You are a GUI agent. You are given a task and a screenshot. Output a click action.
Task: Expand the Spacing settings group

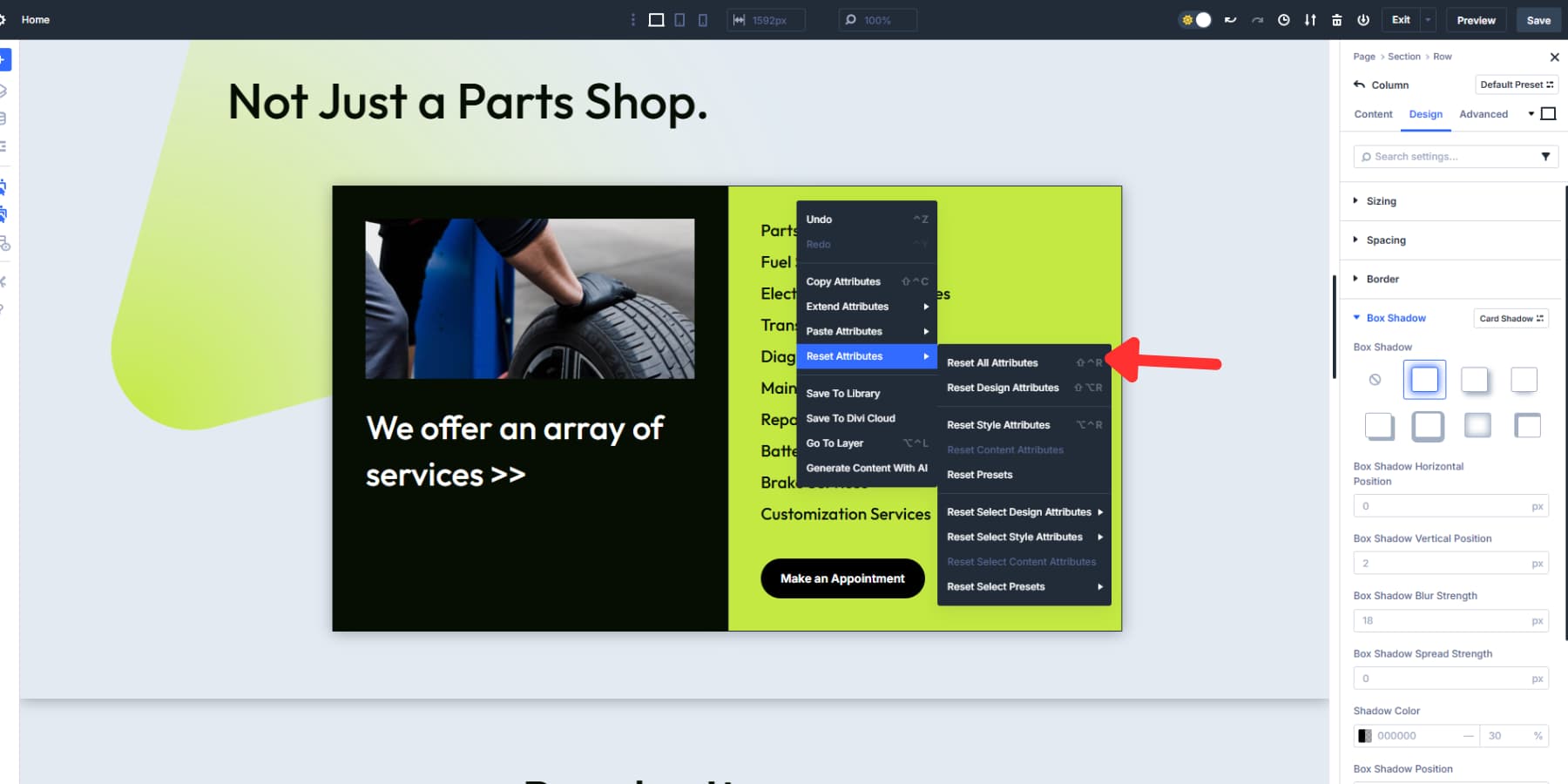[1385, 240]
